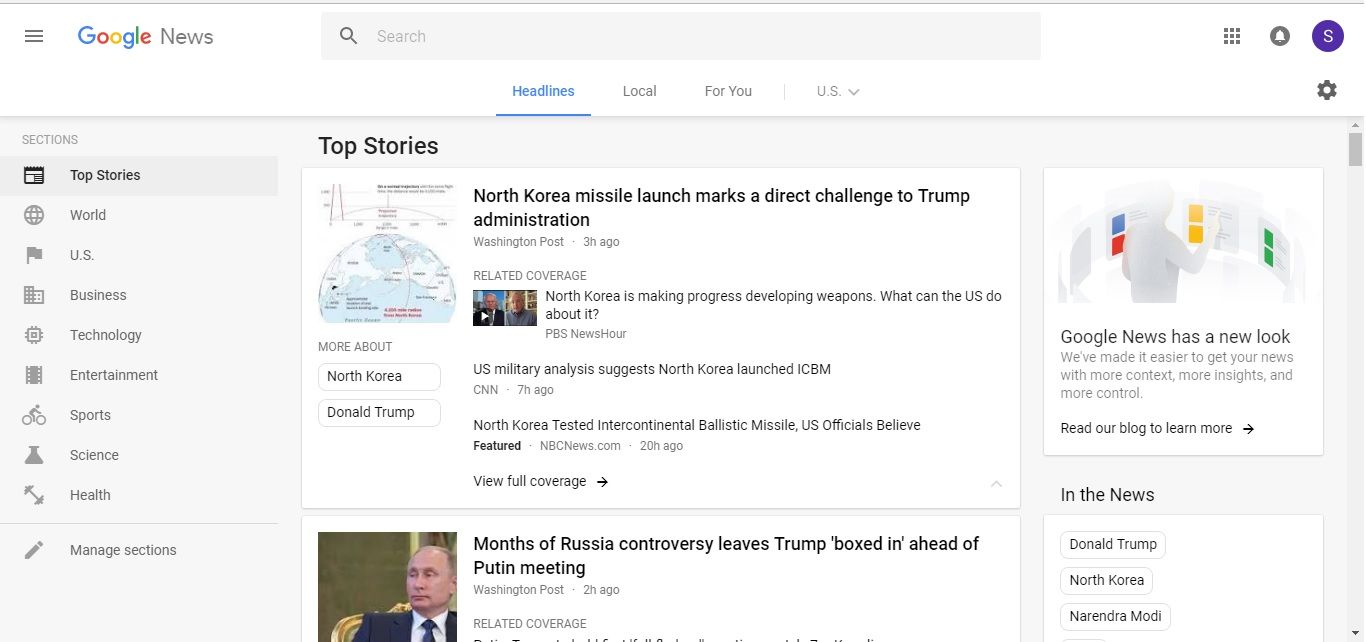Image resolution: width=1366 pixels, height=642 pixels.
Task: Open the PBS NewsHour related article
Action: pos(773,305)
